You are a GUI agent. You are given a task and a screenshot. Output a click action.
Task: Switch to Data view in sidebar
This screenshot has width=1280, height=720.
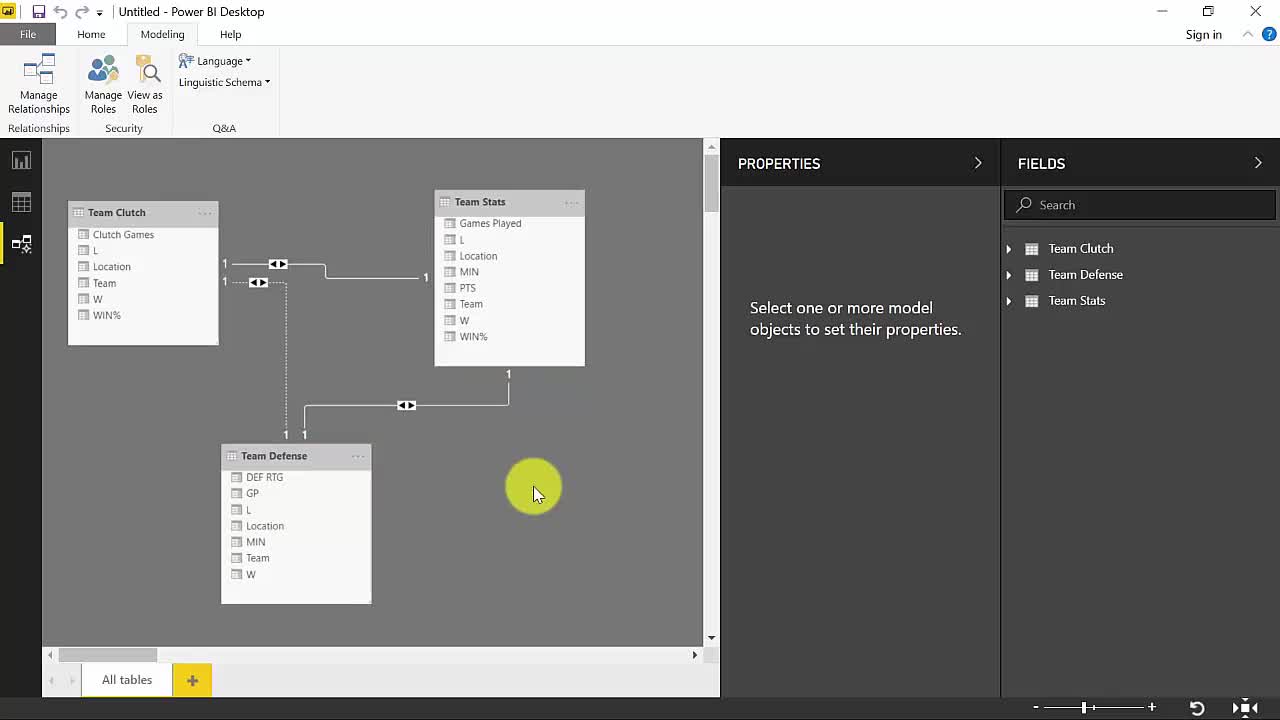pyautogui.click(x=21, y=202)
